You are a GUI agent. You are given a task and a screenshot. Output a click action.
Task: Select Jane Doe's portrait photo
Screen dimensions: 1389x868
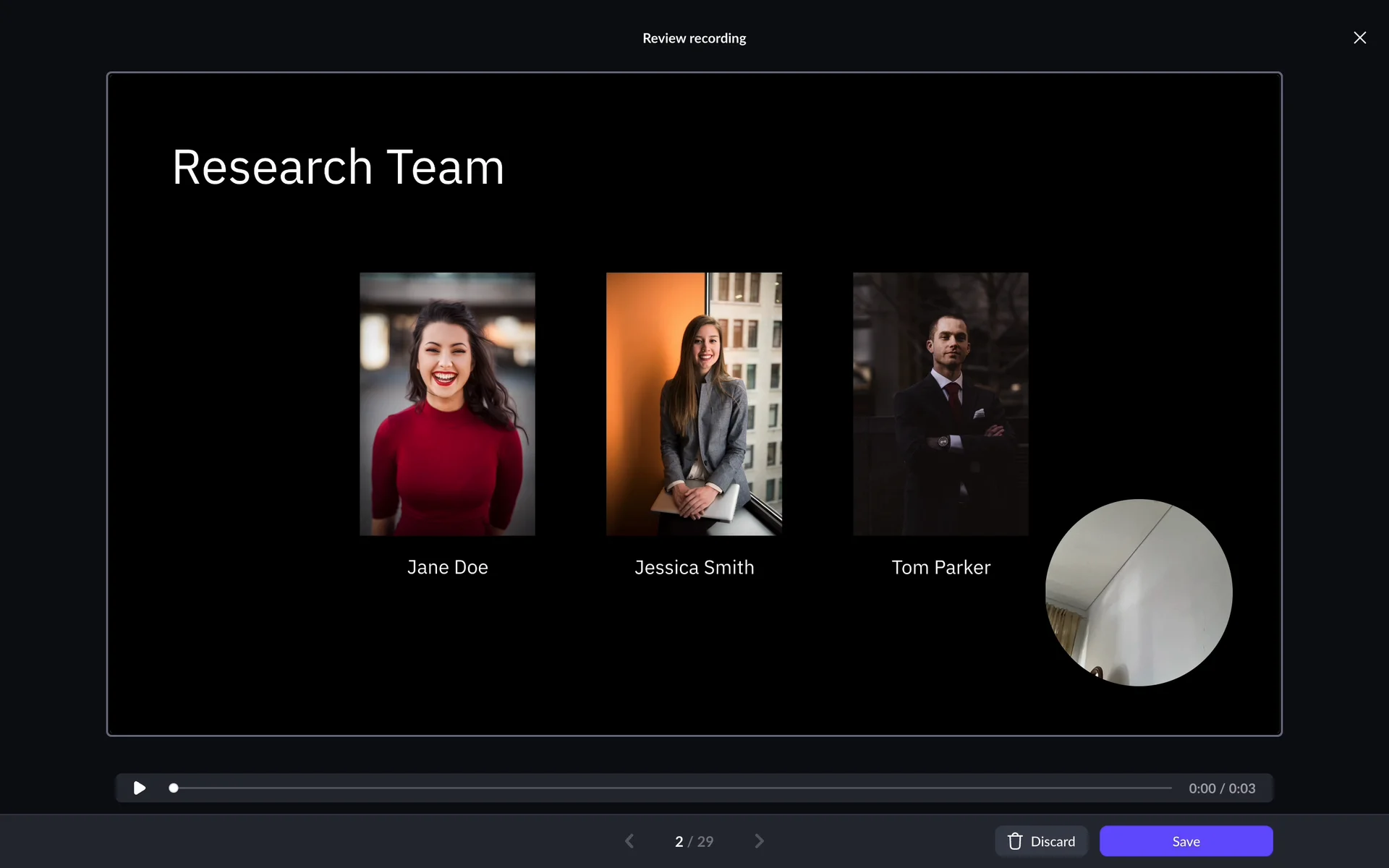point(447,404)
